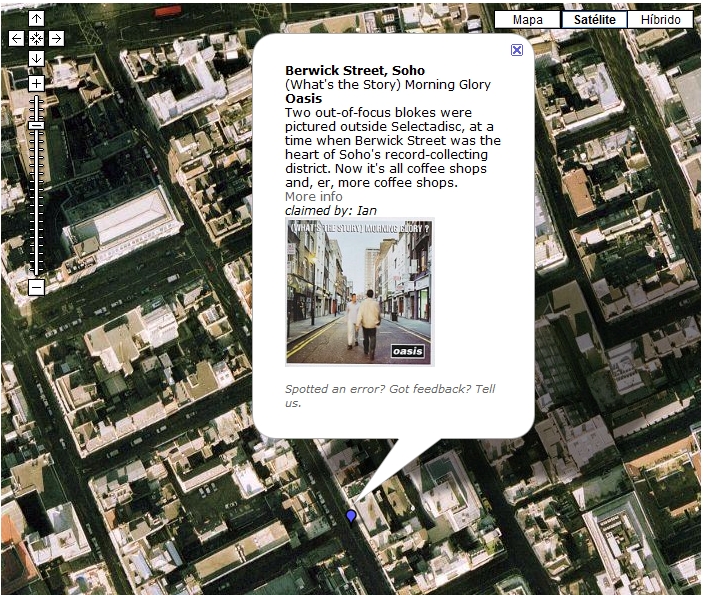
Task: Click the 'claimed by: Ian' text
Action: [331, 210]
